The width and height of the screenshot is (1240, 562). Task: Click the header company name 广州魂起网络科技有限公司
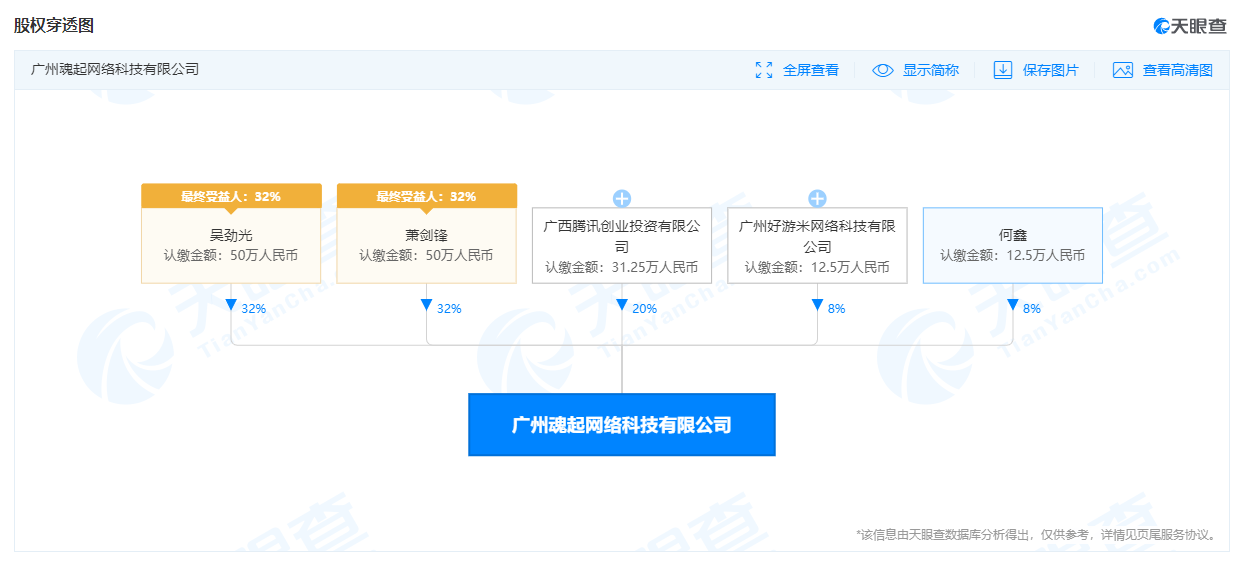click(x=115, y=70)
